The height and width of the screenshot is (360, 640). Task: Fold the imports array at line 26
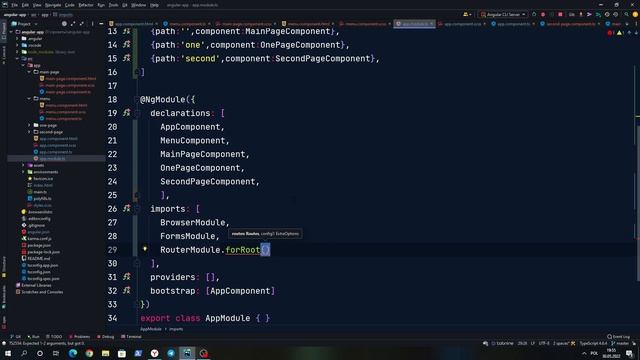[137, 209]
